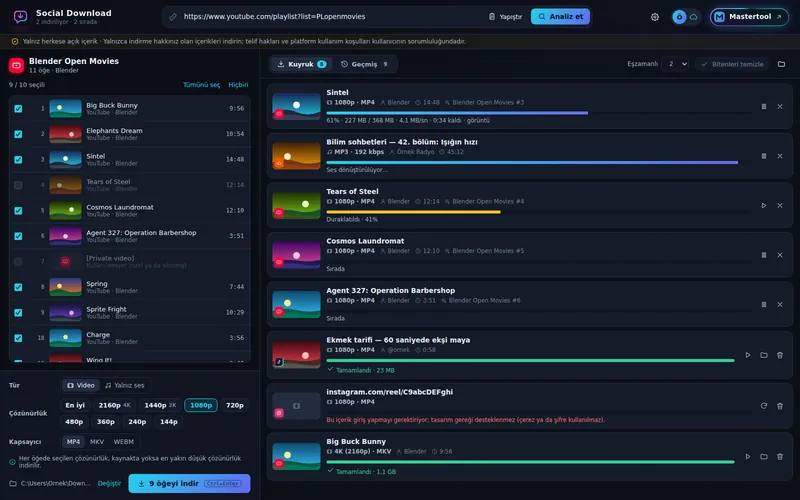Select the 480p resolution
The width and height of the screenshot is (800, 500).
tap(74, 421)
